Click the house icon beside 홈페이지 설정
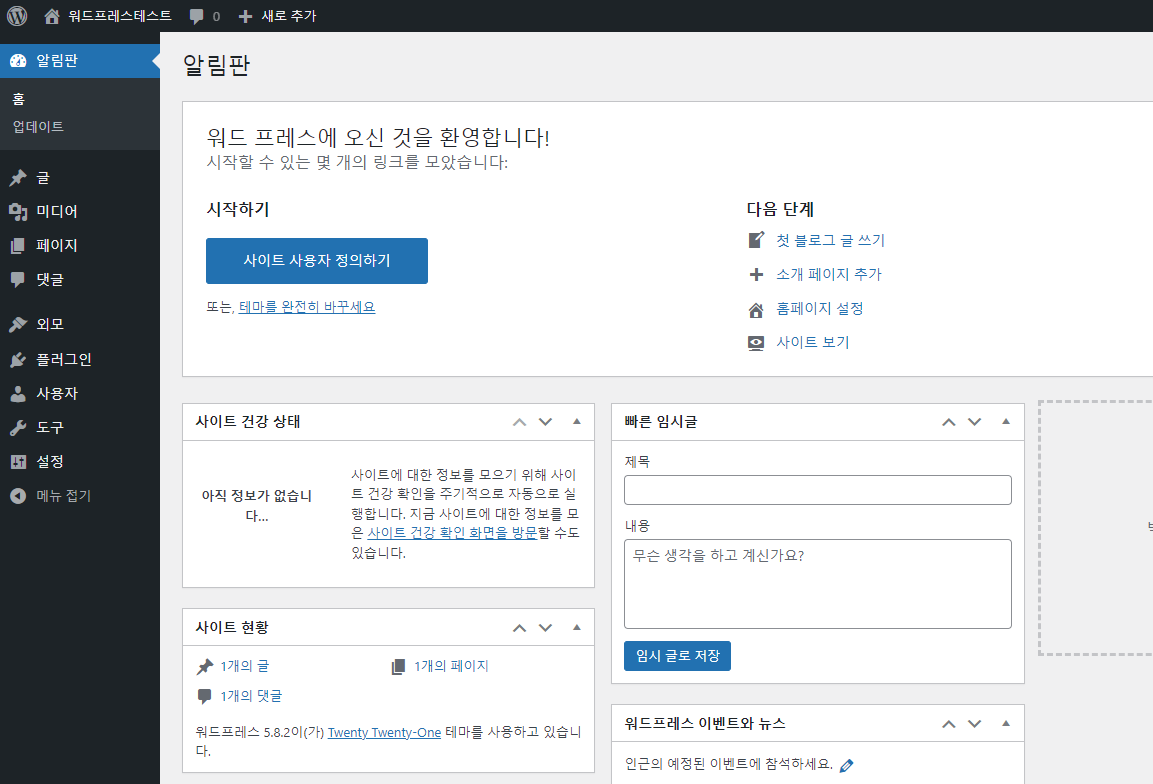The image size is (1153, 784). (756, 310)
